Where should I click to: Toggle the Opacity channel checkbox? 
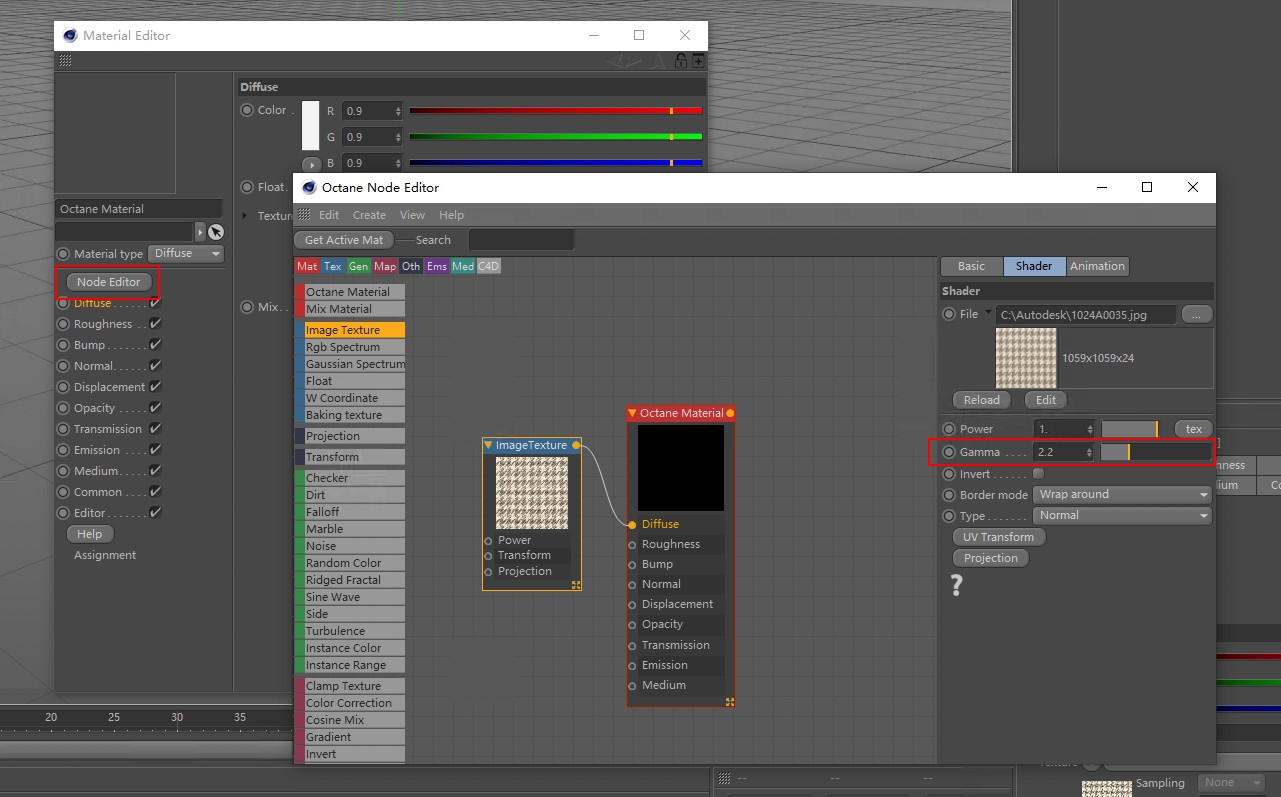[x=155, y=408]
